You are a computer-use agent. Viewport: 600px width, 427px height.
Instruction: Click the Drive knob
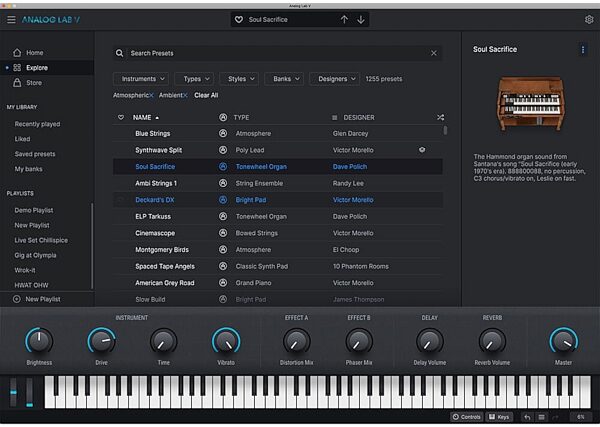tap(101, 341)
